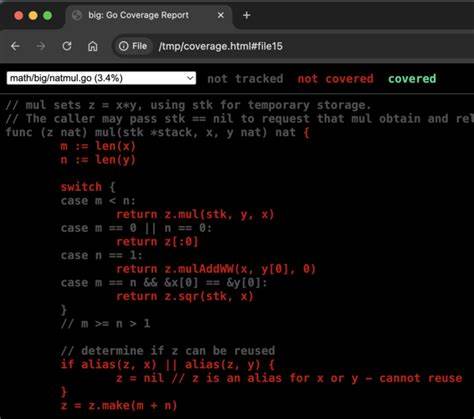Reload the coverage page
This screenshot has height=419, width=474.
click(x=67, y=46)
